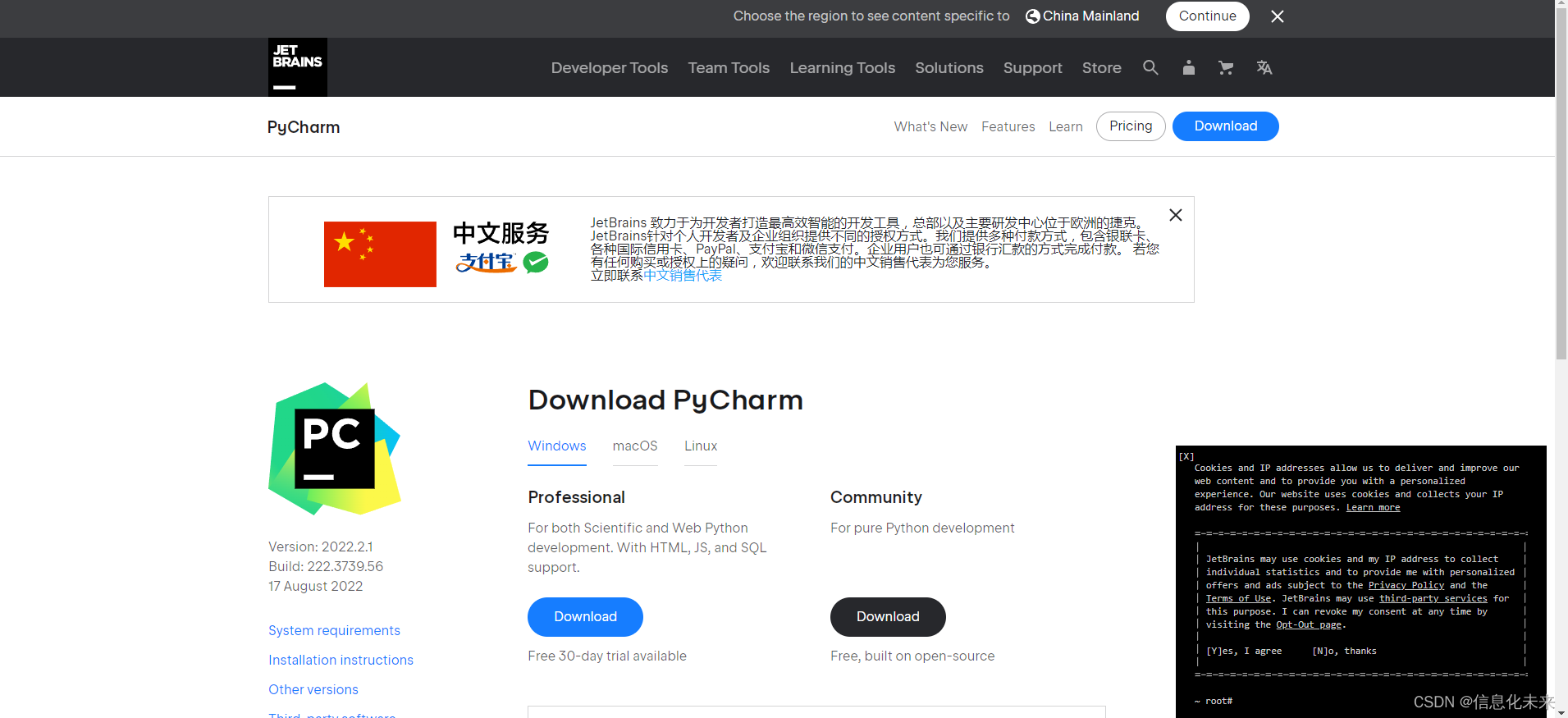Image resolution: width=1568 pixels, height=718 pixels.
Task: Open the site search magnifier icon
Action: pos(1150,67)
